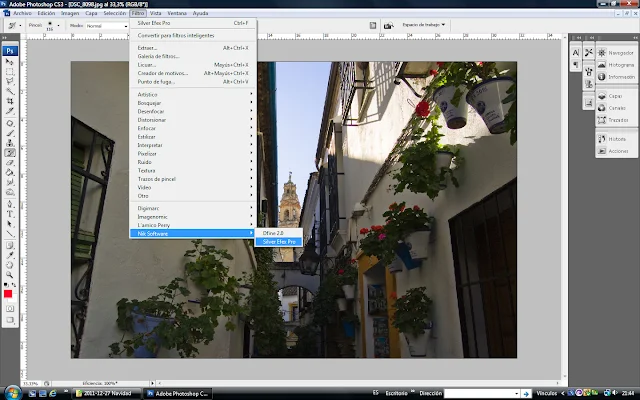640x400 pixels.
Task: Select the Clone Stamp tool
Action: click(x=10, y=143)
